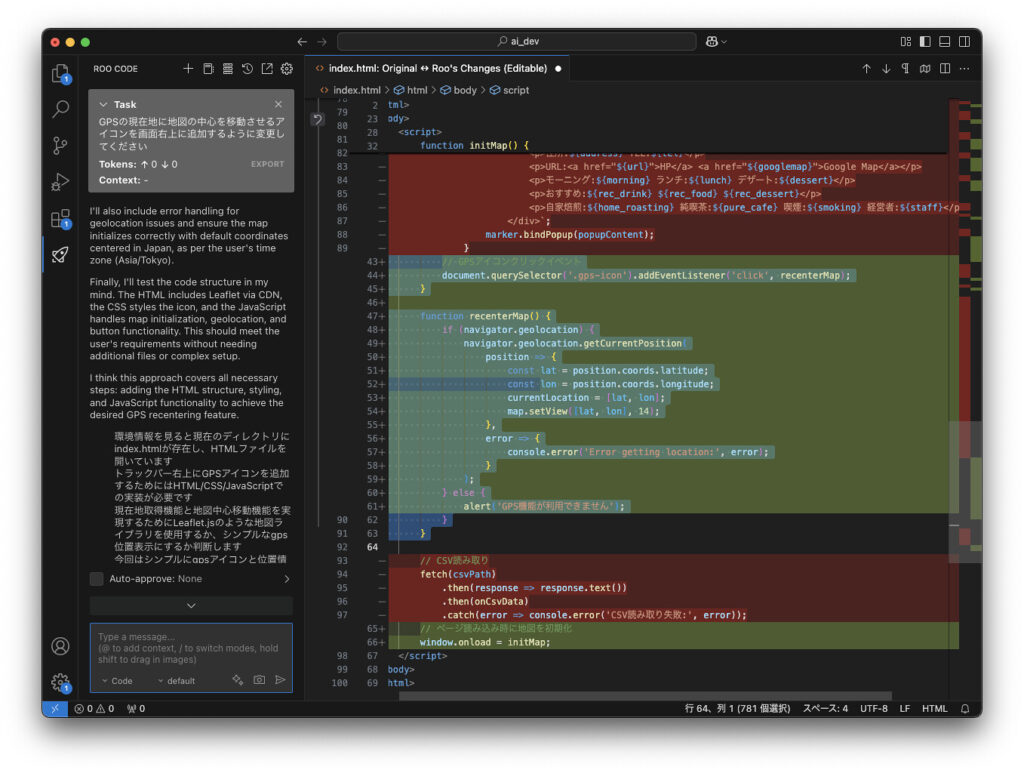Click the camera icon to add images
The image size is (1024, 773).
click(x=259, y=680)
